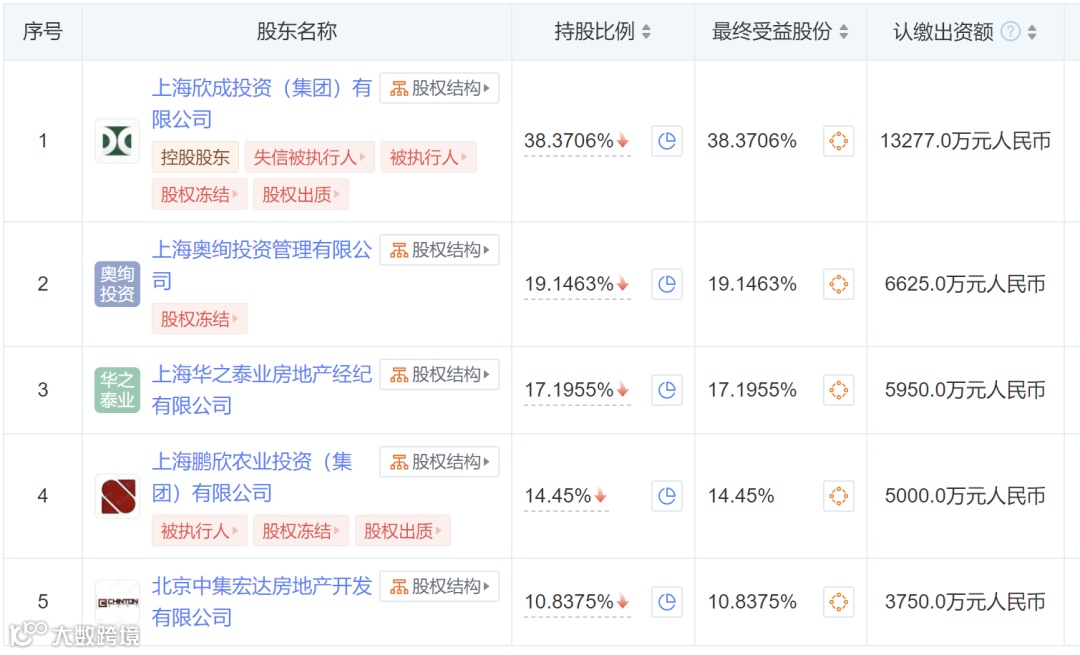Image resolution: width=1080 pixels, height=655 pixels.
Task: Sort by 最终受益股份 column arrows
Action: tap(844, 32)
